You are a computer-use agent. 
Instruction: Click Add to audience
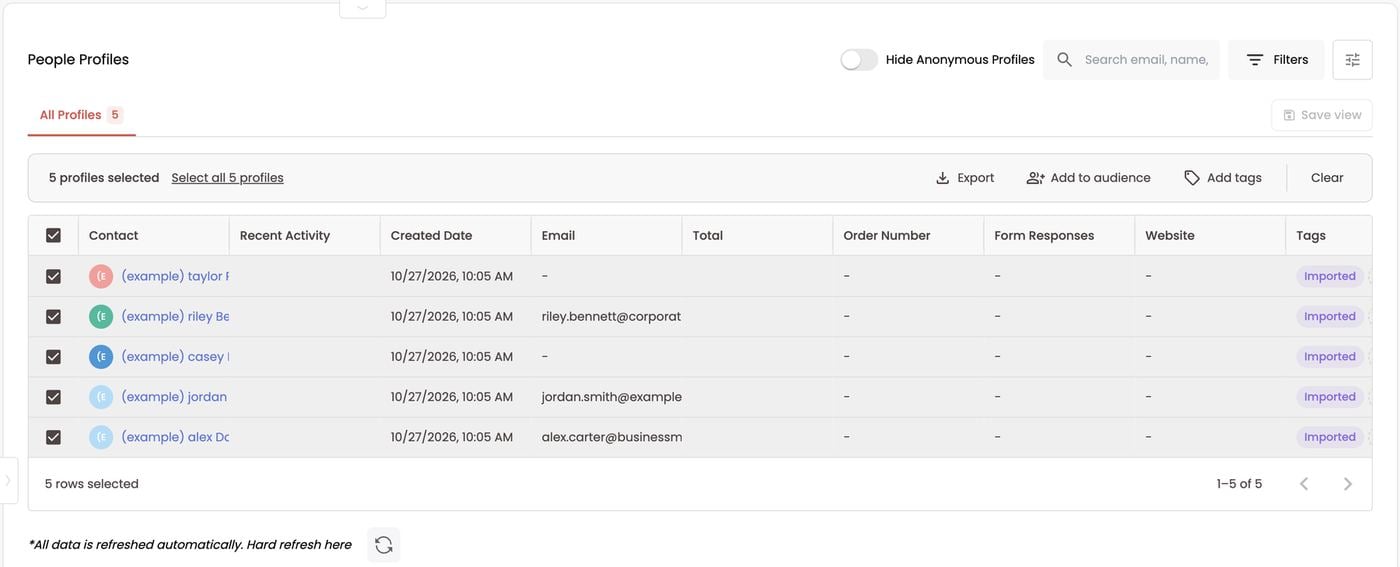1088,178
